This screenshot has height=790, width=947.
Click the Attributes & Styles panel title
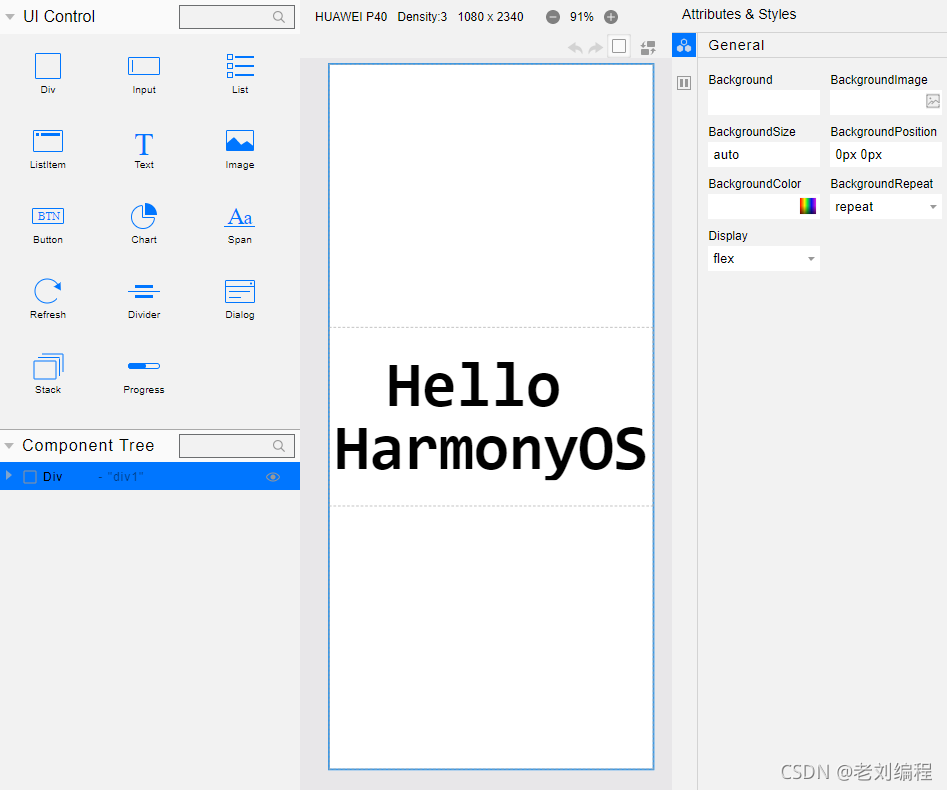click(739, 14)
